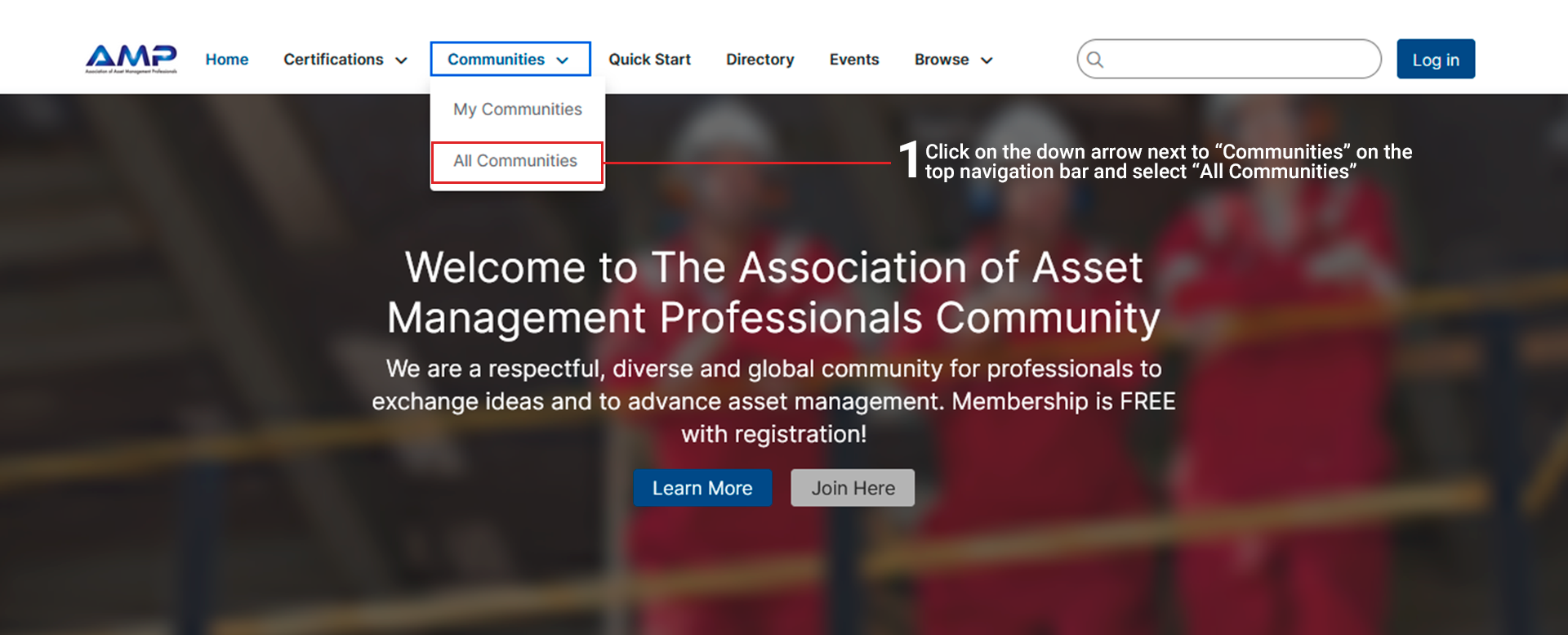Click the step 1 instruction annotation text
The width and height of the screenshot is (1568, 635).
tap(1168, 162)
